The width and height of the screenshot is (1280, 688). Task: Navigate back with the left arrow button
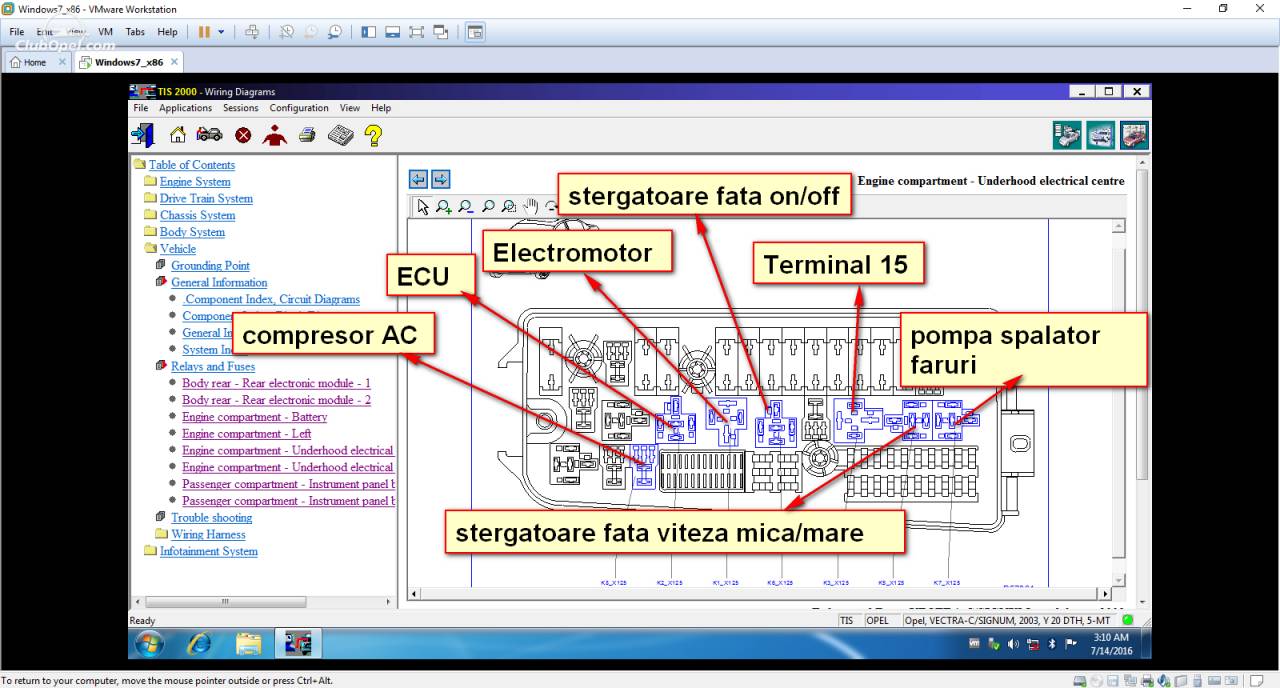click(x=418, y=179)
